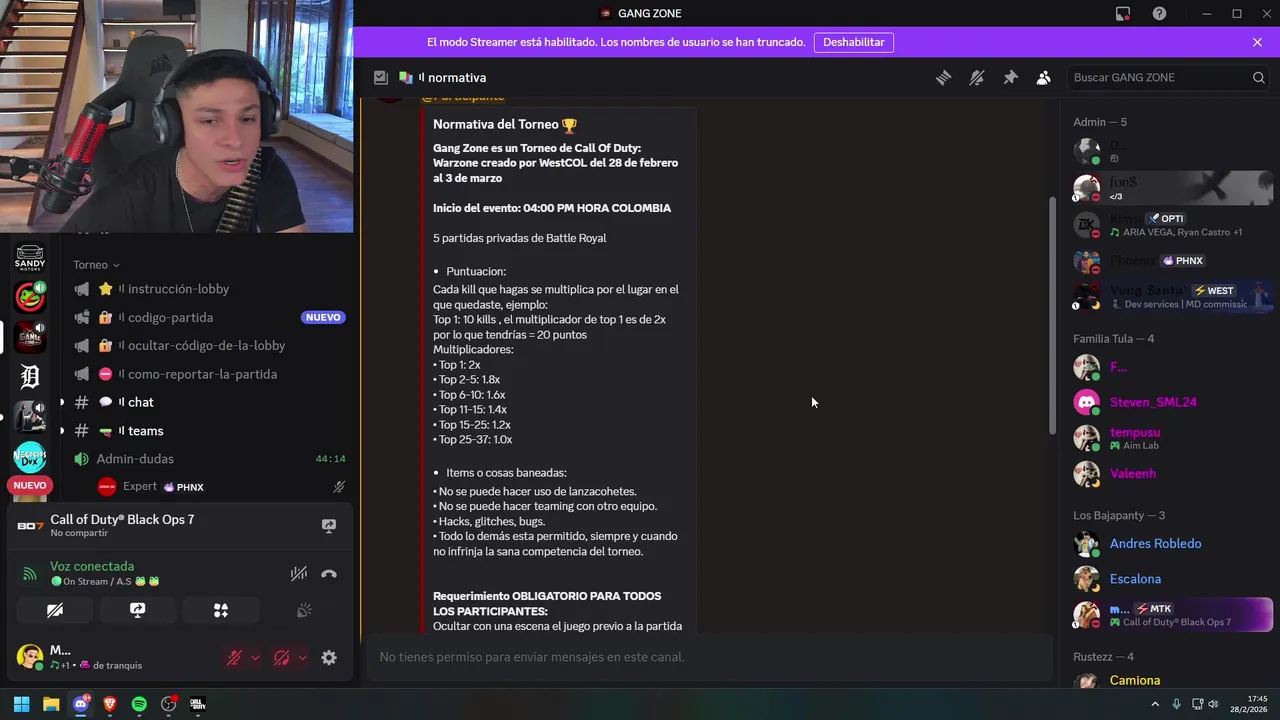
Task: Disconnect from voice with hang-up icon
Action: [x=329, y=573]
